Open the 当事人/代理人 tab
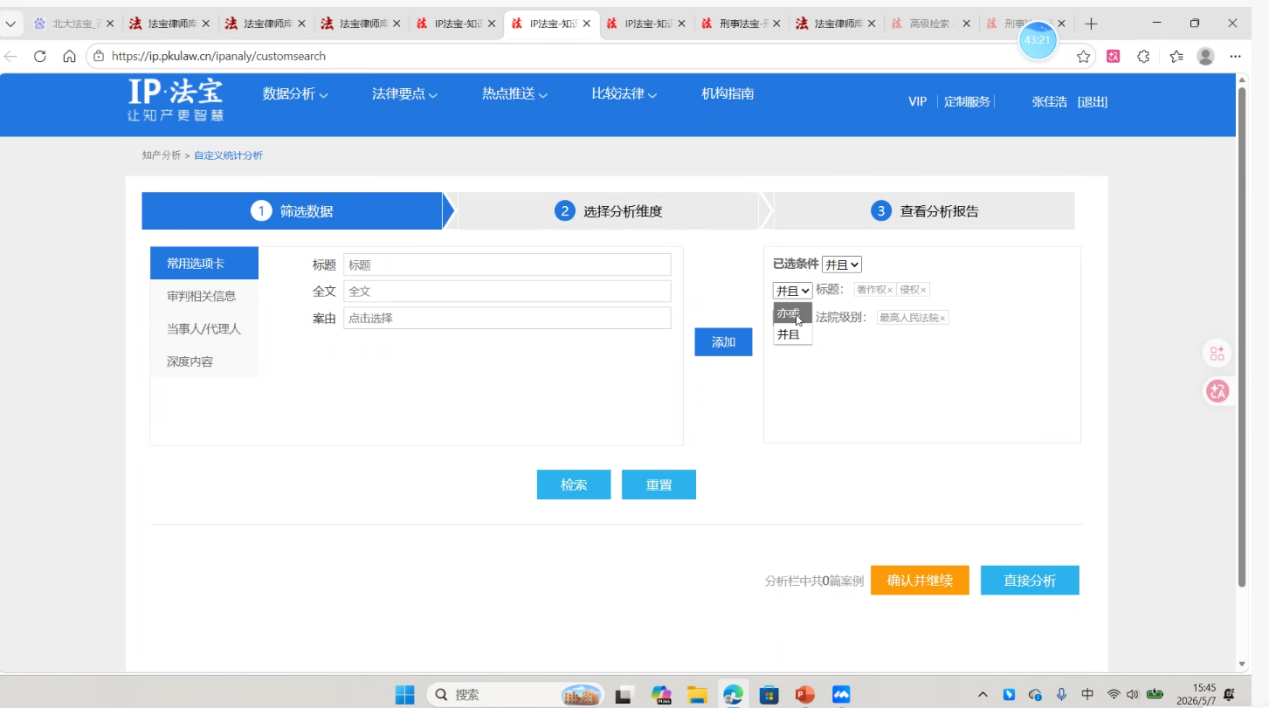Viewport: 1269px width, 708px height. (204, 329)
